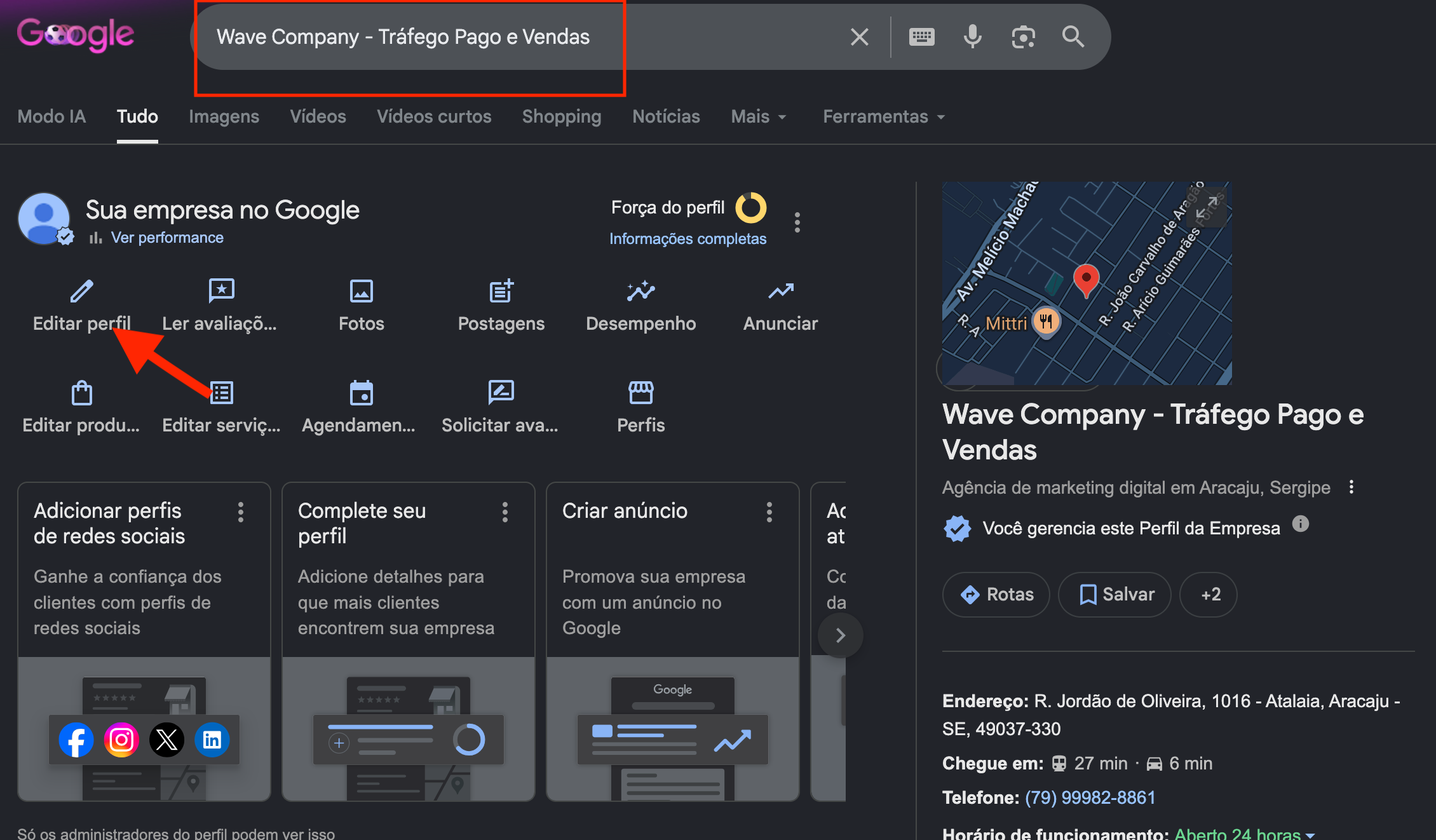The image size is (1436, 840).
Task: Click Facebook icon in social card
Action: coord(76,740)
